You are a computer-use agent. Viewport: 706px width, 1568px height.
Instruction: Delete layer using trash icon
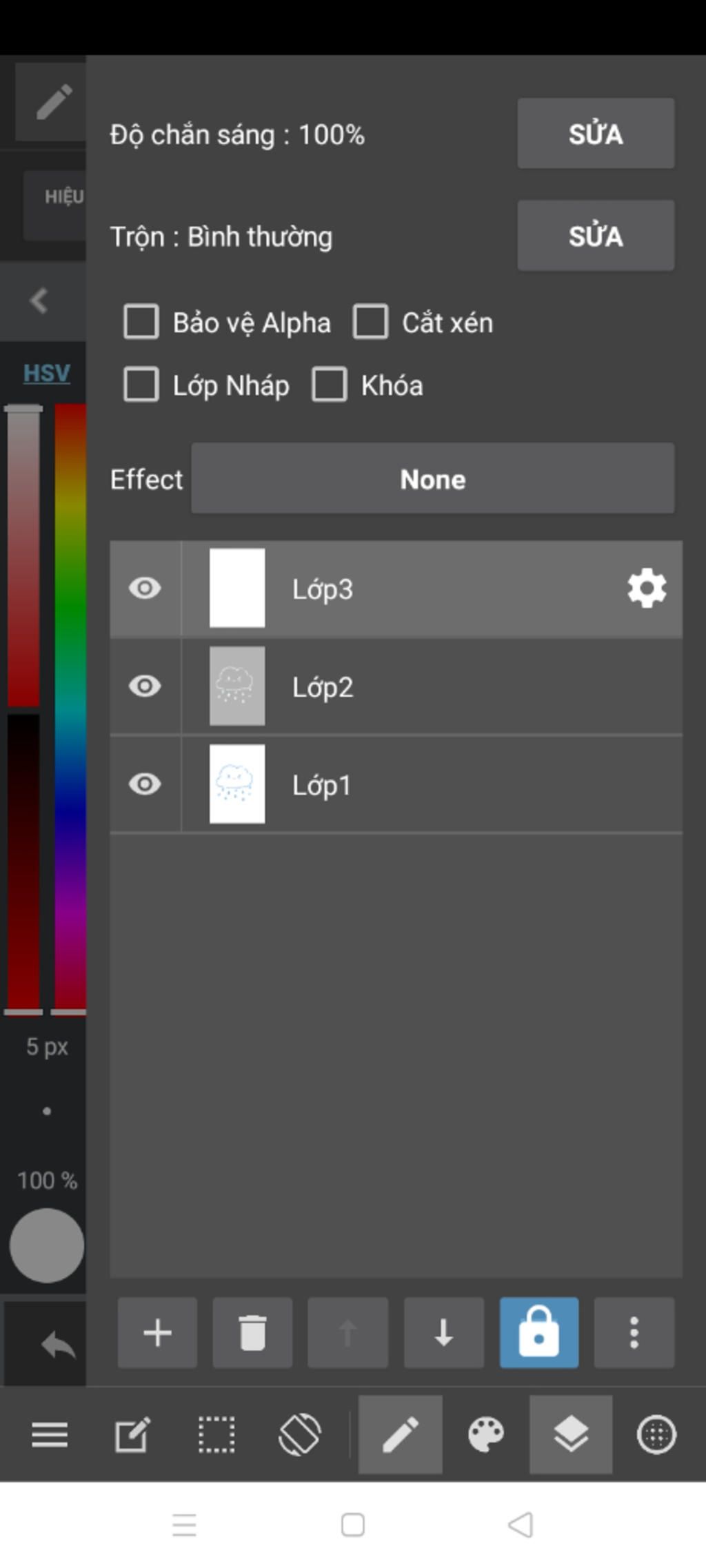252,1332
